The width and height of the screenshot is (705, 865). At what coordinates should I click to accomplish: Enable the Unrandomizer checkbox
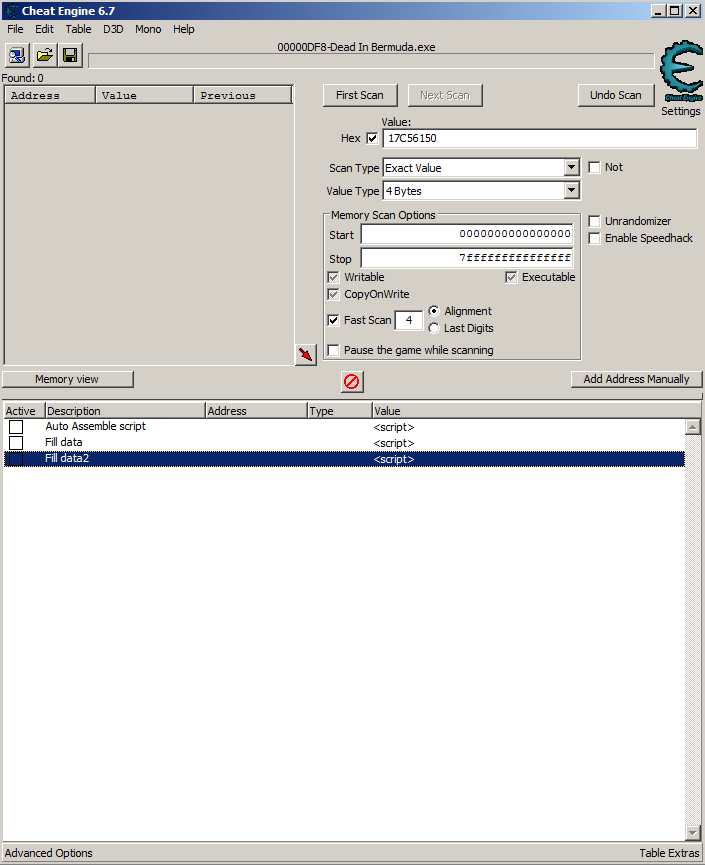594,221
